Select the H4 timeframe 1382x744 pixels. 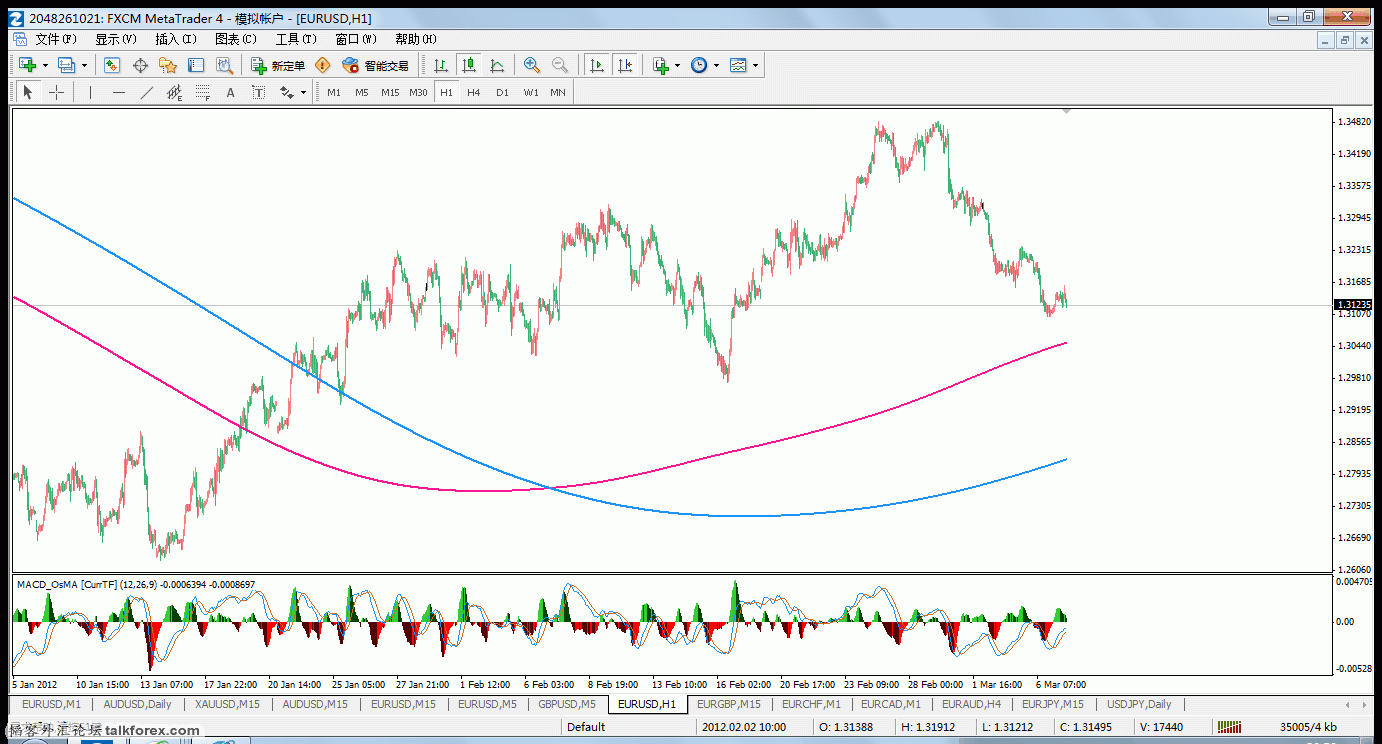[x=474, y=92]
